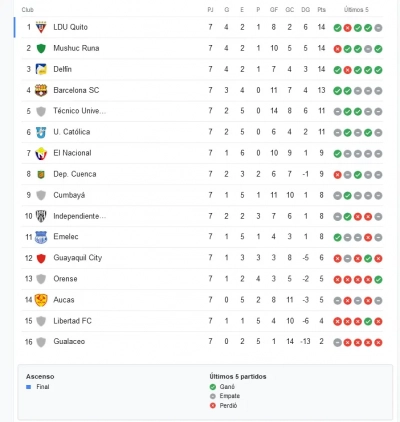
Task: Click the Pts column header
Action: coord(321,10)
